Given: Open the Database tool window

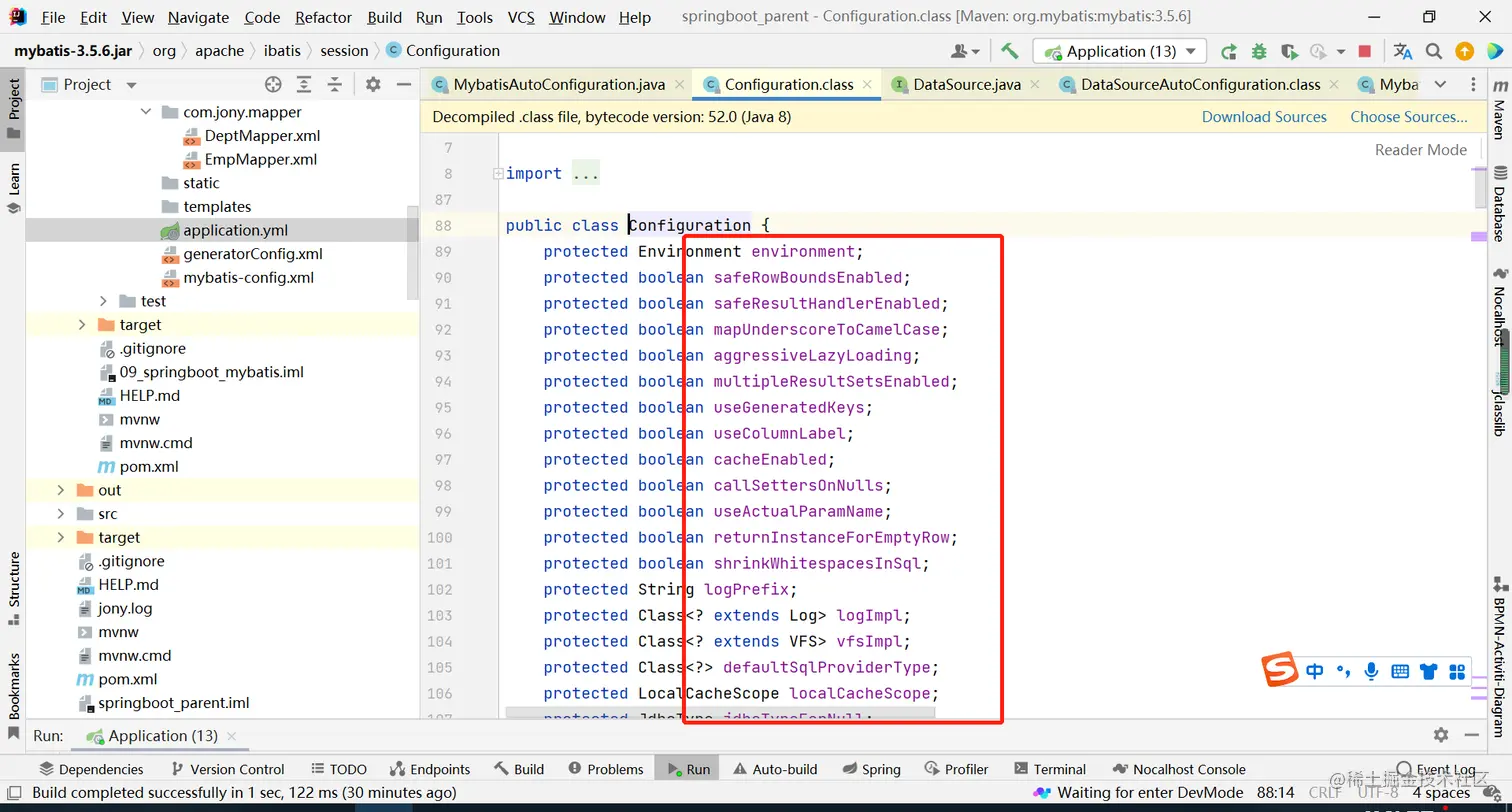Looking at the screenshot, I should click(1499, 205).
